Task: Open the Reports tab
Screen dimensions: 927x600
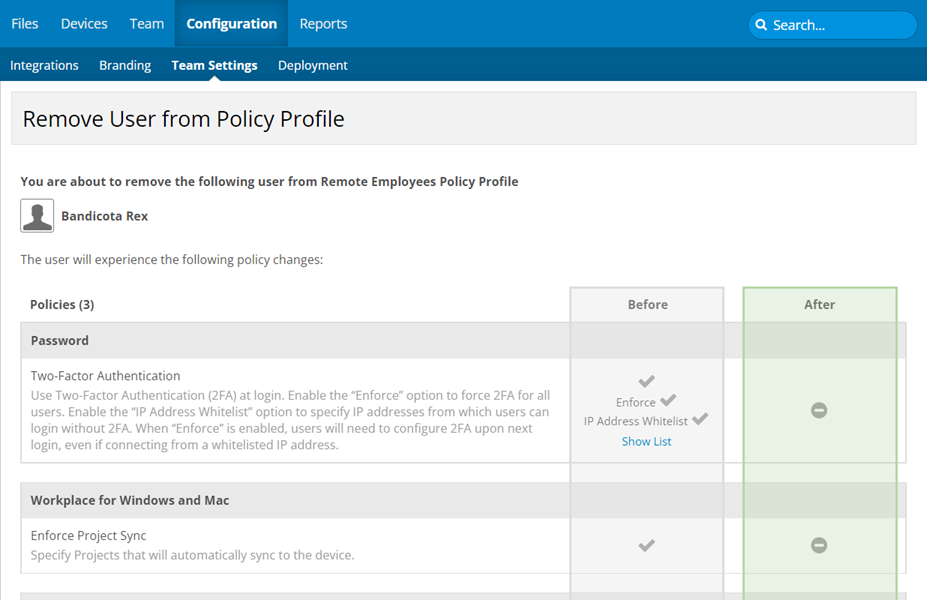Action: tap(323, 24)
